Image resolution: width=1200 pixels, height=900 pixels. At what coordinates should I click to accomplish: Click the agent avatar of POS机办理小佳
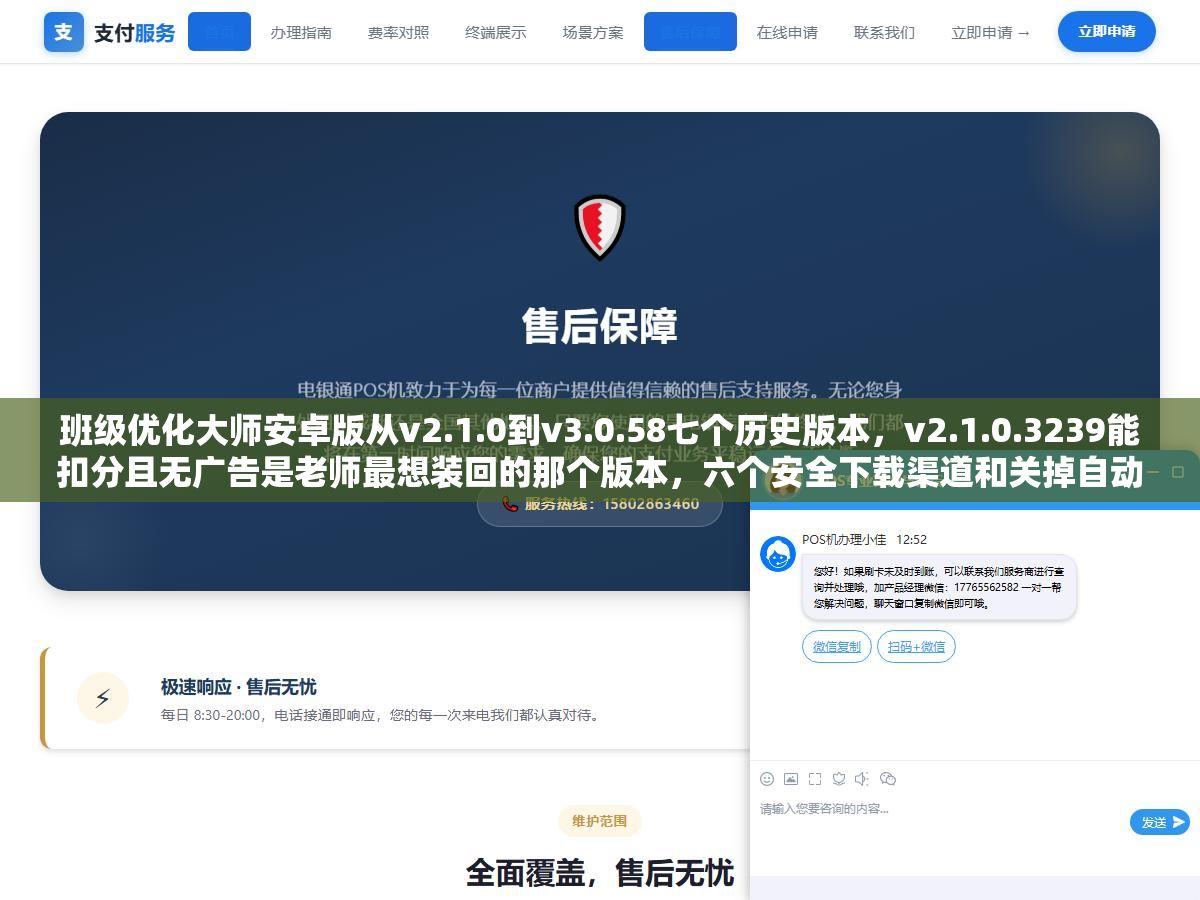(778, 554)
